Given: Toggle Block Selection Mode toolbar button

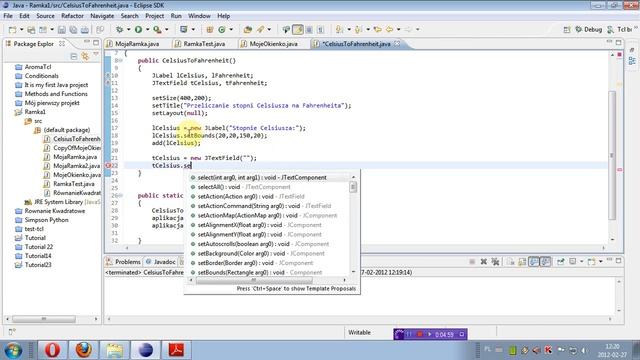Looking at the screenshot, I should 309,29.
